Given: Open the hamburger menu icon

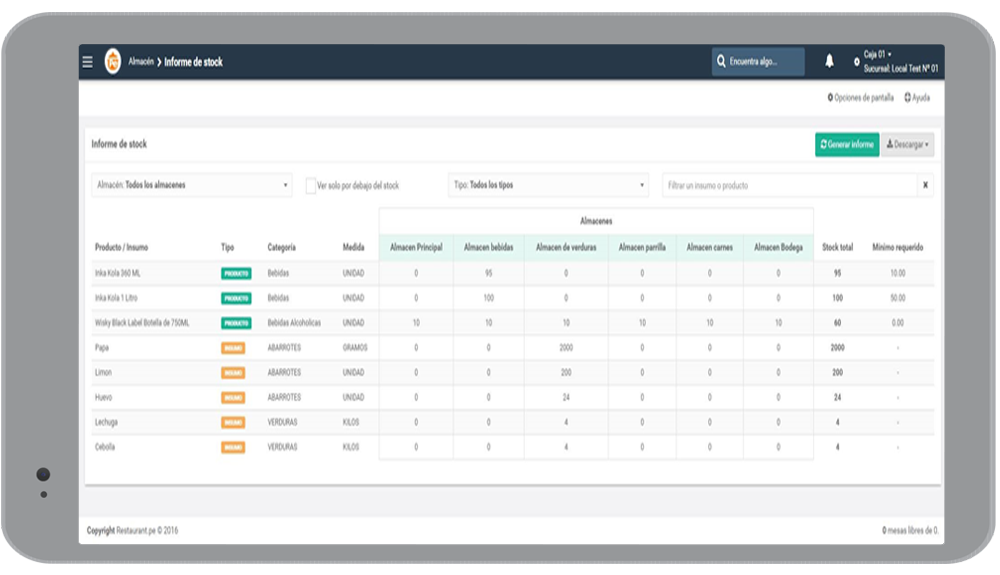Looking at the screenshot, I should (x=87, y=62).
